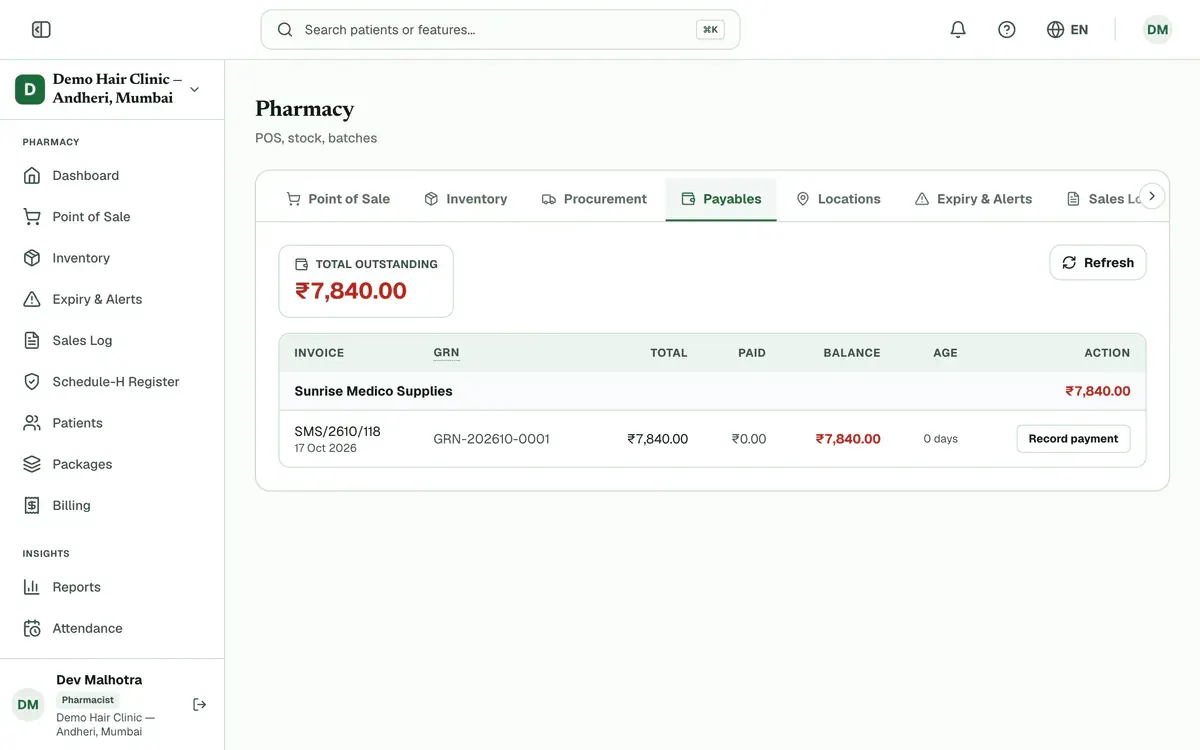The image size is (1200, 750).
Task: Click the log out icon
Action: click(x=199, y=705)
